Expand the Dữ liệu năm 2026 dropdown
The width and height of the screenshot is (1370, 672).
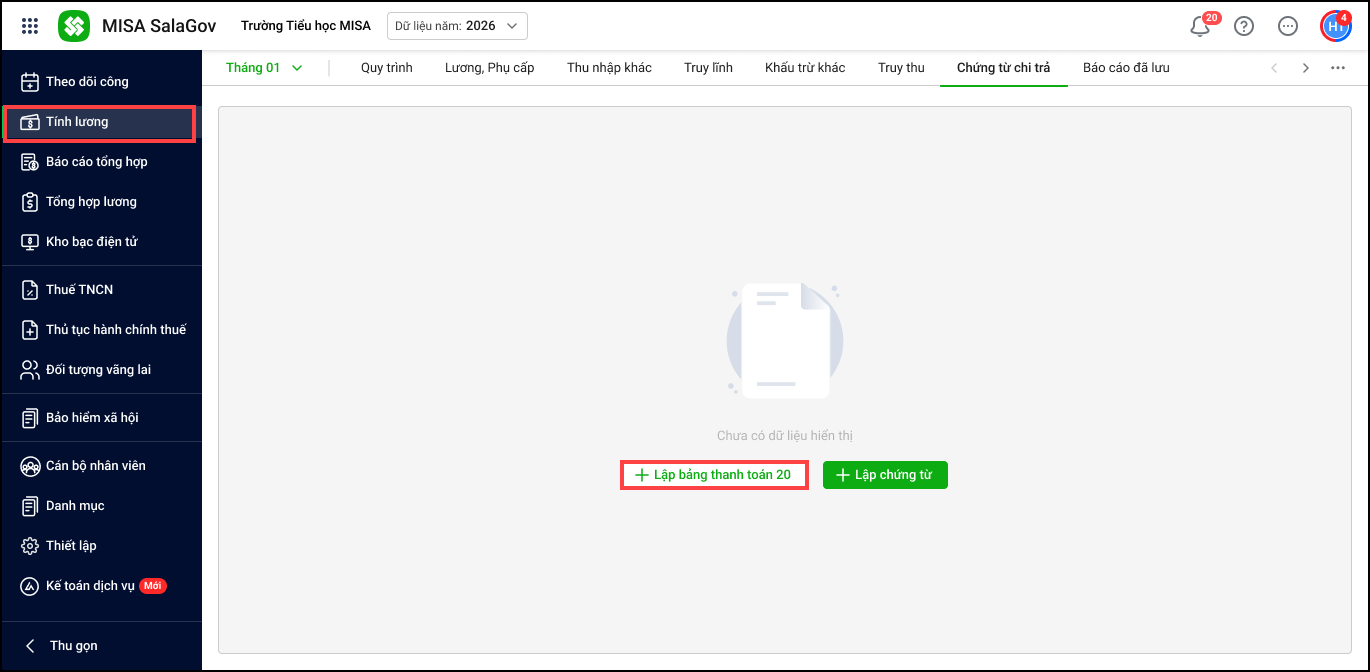coord(457,26)
